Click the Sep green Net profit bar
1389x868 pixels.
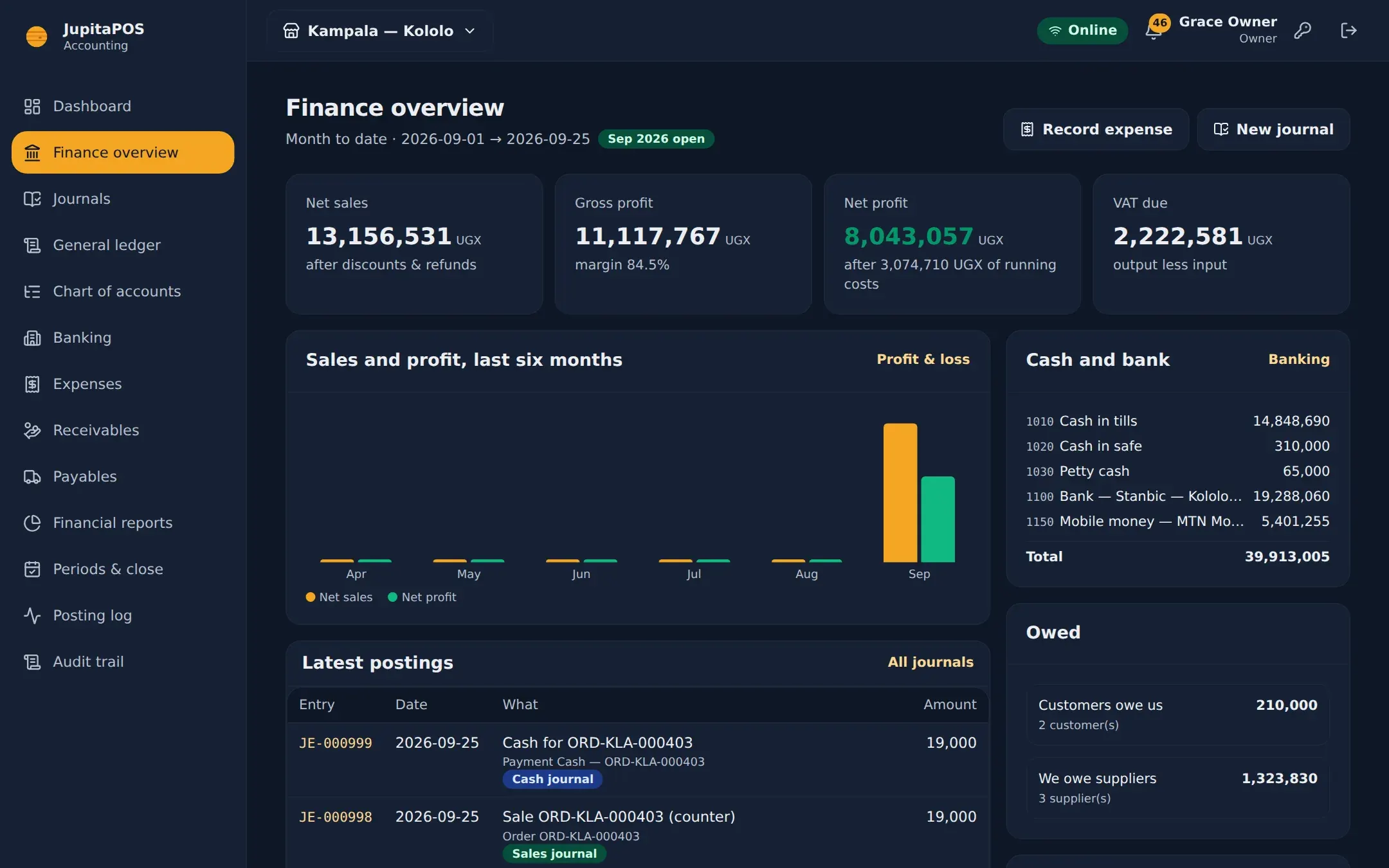click(938, 520)
